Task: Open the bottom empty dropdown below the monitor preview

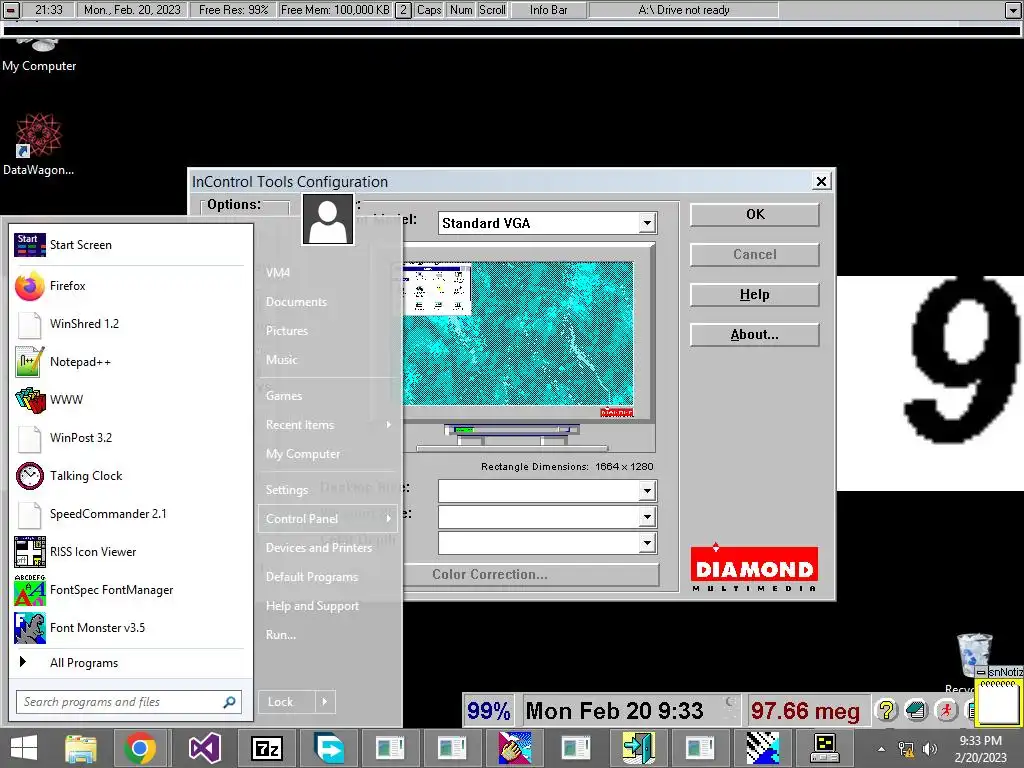Action: [647, 543]
